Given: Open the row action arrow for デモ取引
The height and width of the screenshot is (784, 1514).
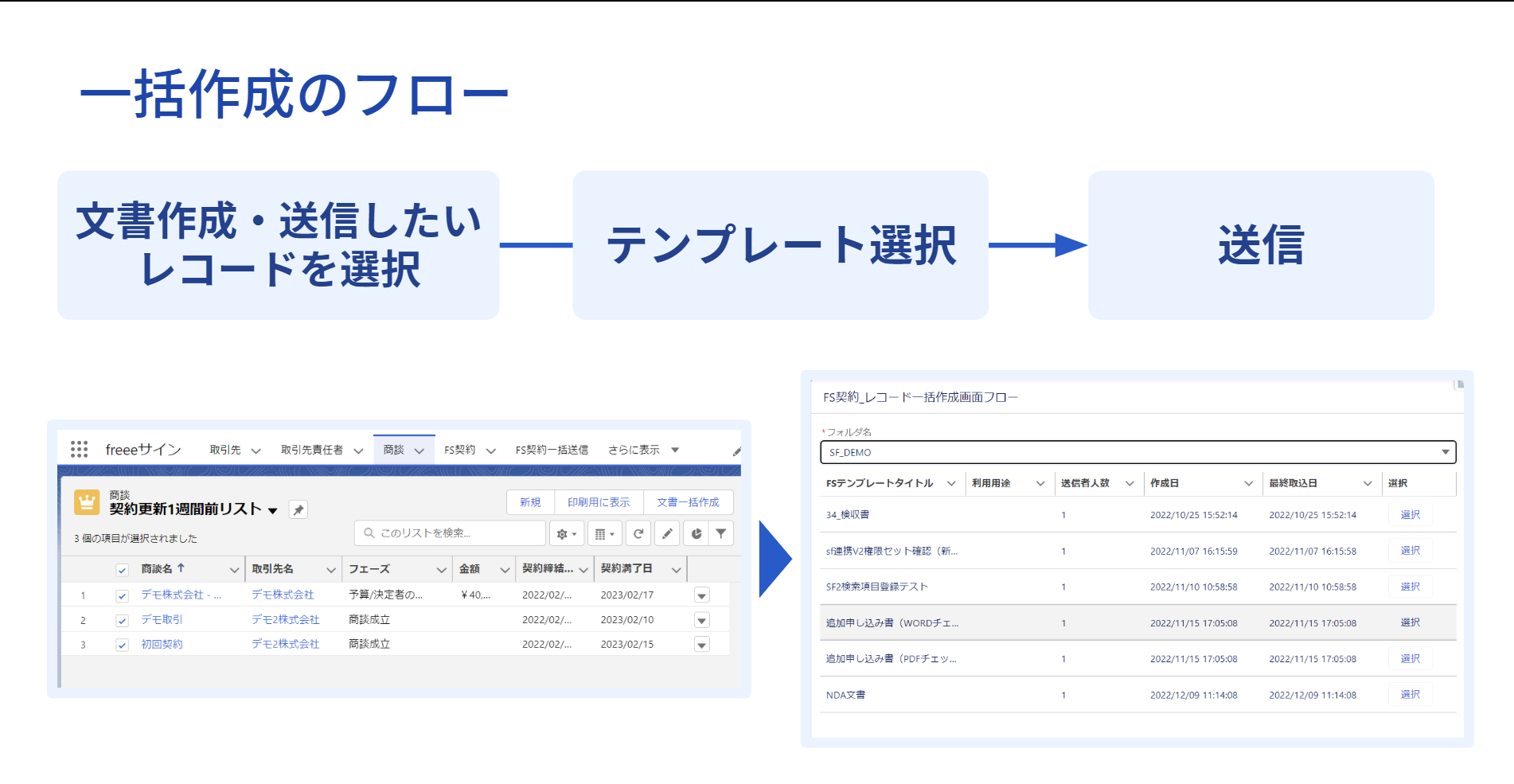Looking at the screenshot, I should coord(701,619).
